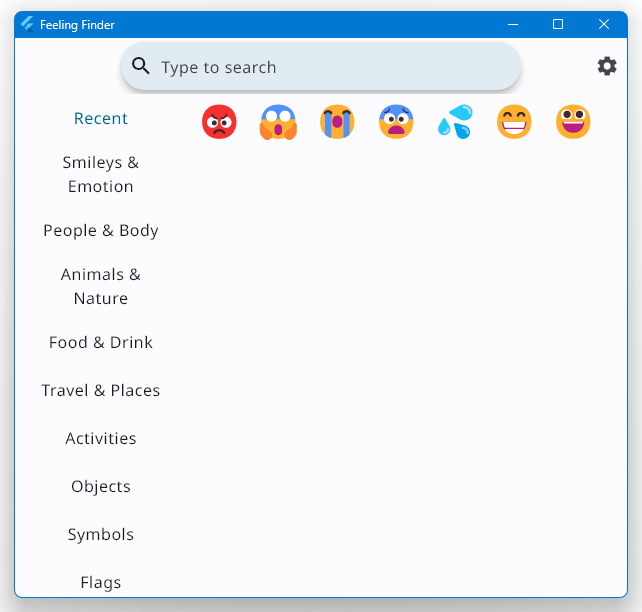The image size is (642, 612).
Task: Show the Animals & Nature category
Action: click(x=101, y=286)
